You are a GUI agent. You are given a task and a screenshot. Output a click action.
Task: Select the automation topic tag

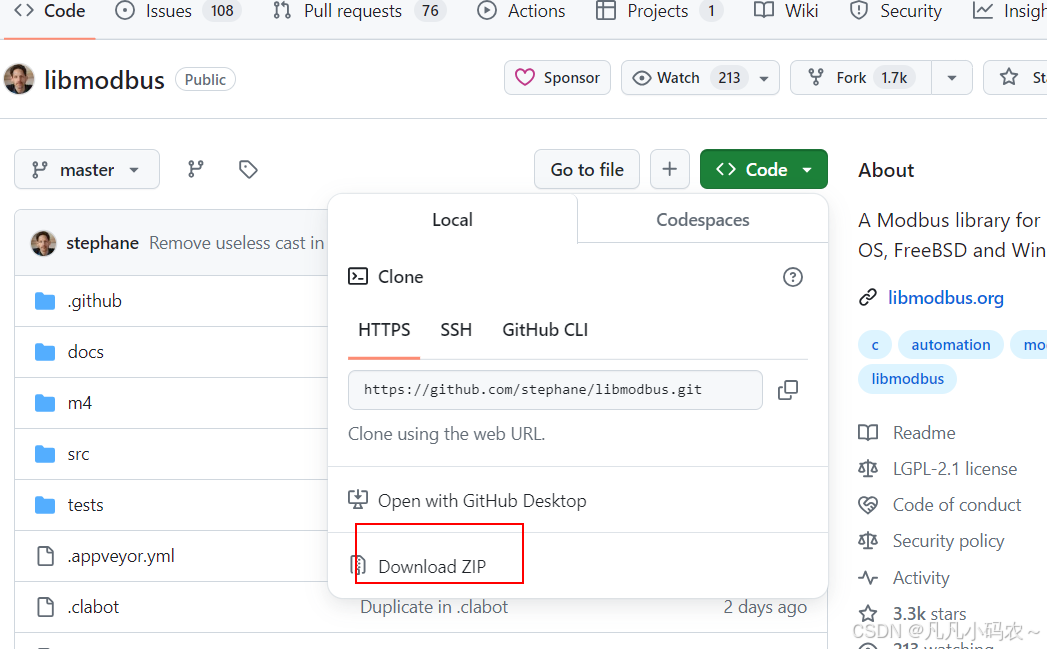pos(951,345)
